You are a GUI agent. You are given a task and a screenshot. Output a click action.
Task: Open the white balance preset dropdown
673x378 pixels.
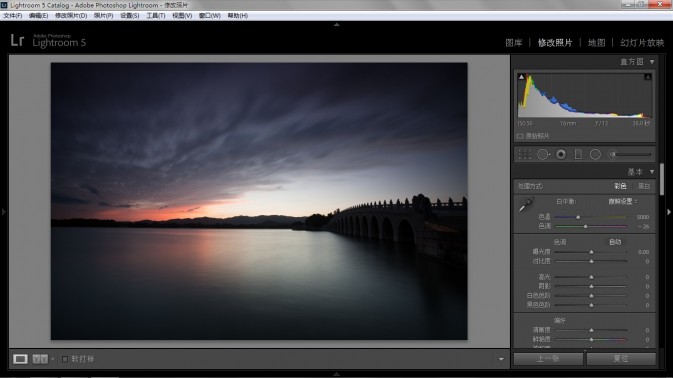point(623,201)
